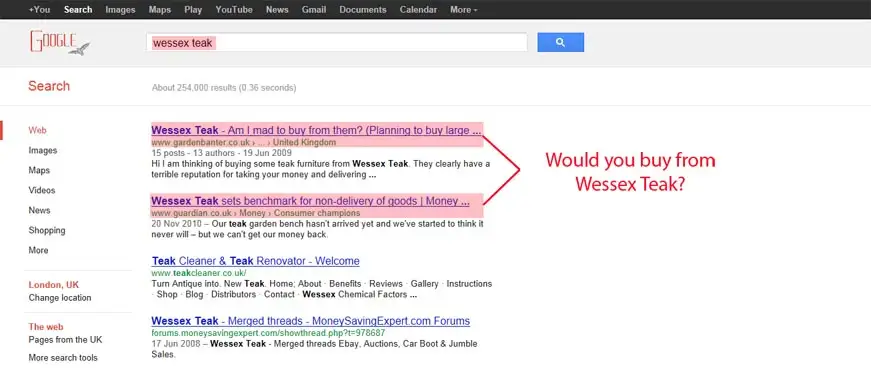Open Maps in the top bar
871x374 pixels.
point(160,9)
